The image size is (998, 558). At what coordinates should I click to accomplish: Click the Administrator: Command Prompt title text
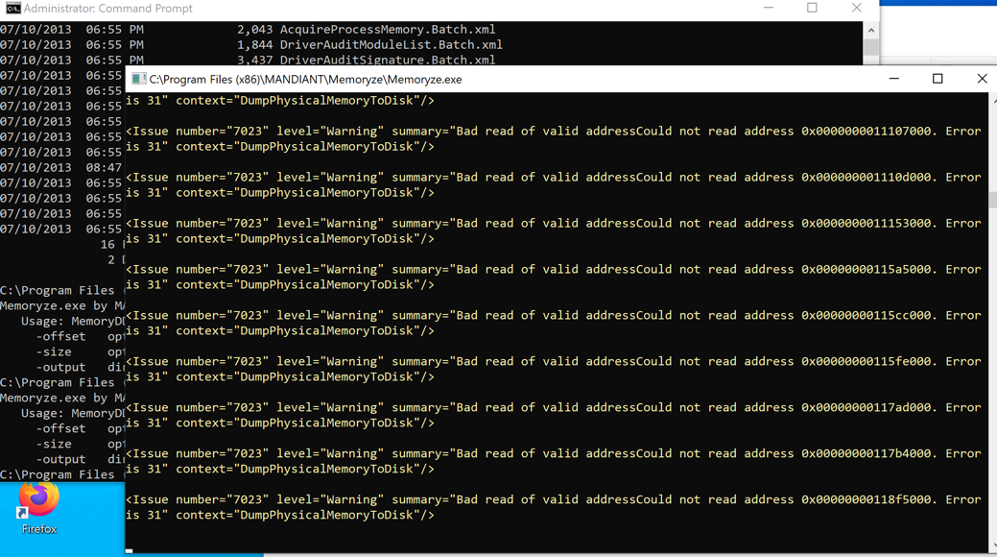click(108, 8)
